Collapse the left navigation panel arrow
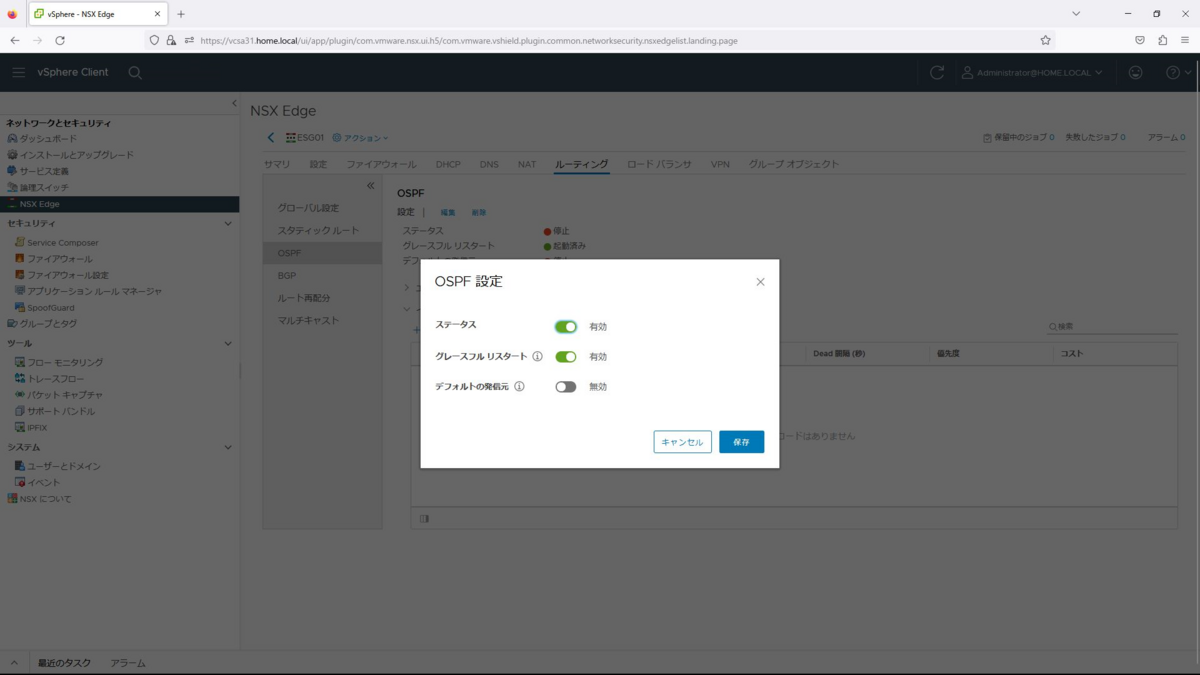This screenshot has width=1200, height=675. (x=234, y=103)
